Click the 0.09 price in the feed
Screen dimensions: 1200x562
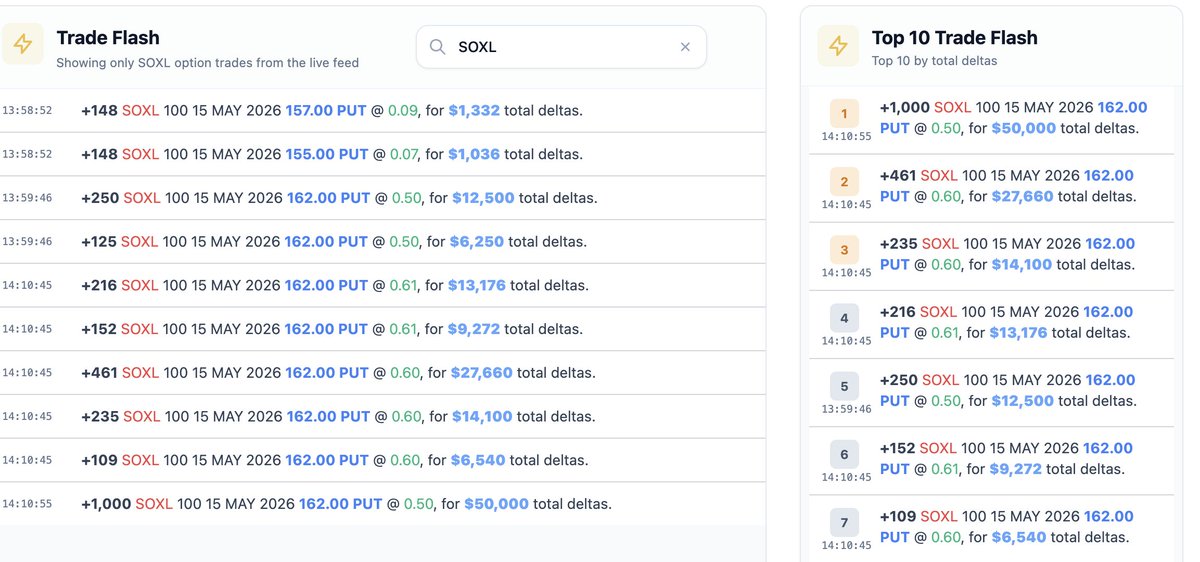[404, 110]
